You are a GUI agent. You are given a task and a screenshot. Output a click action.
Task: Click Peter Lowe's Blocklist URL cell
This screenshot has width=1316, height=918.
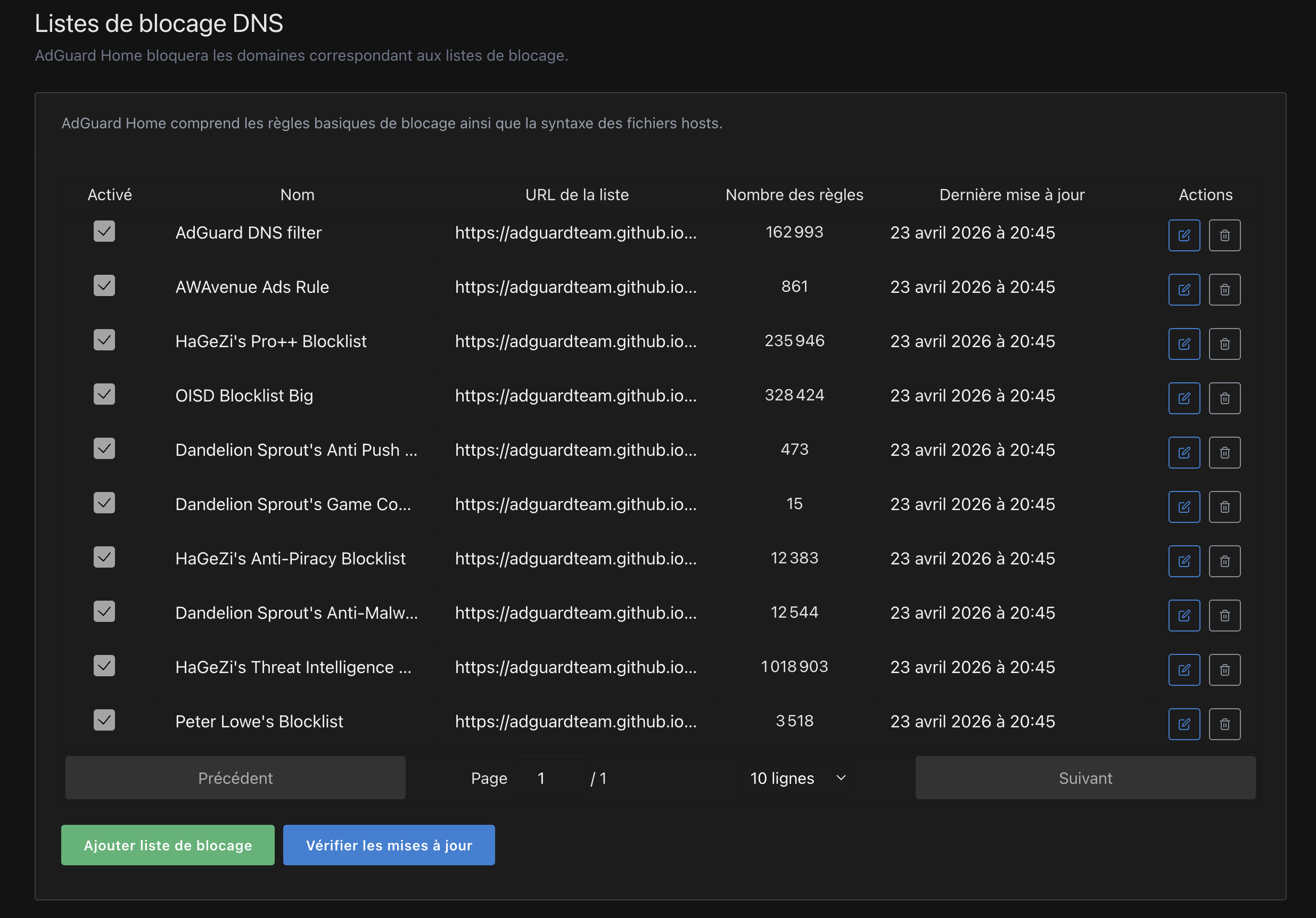click(x=576, y=722)
